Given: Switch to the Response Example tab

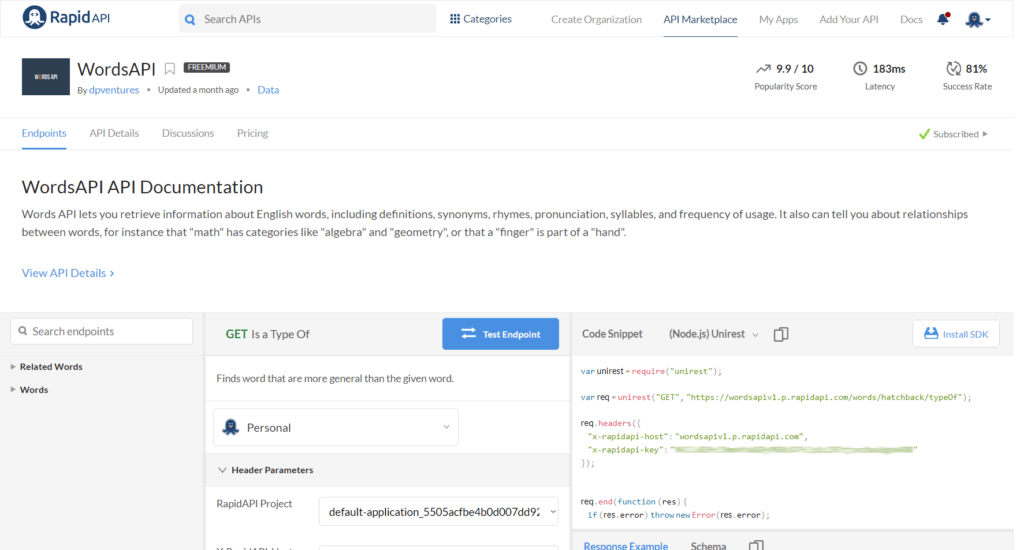Looking at the screenshot, I should point(626,545).
